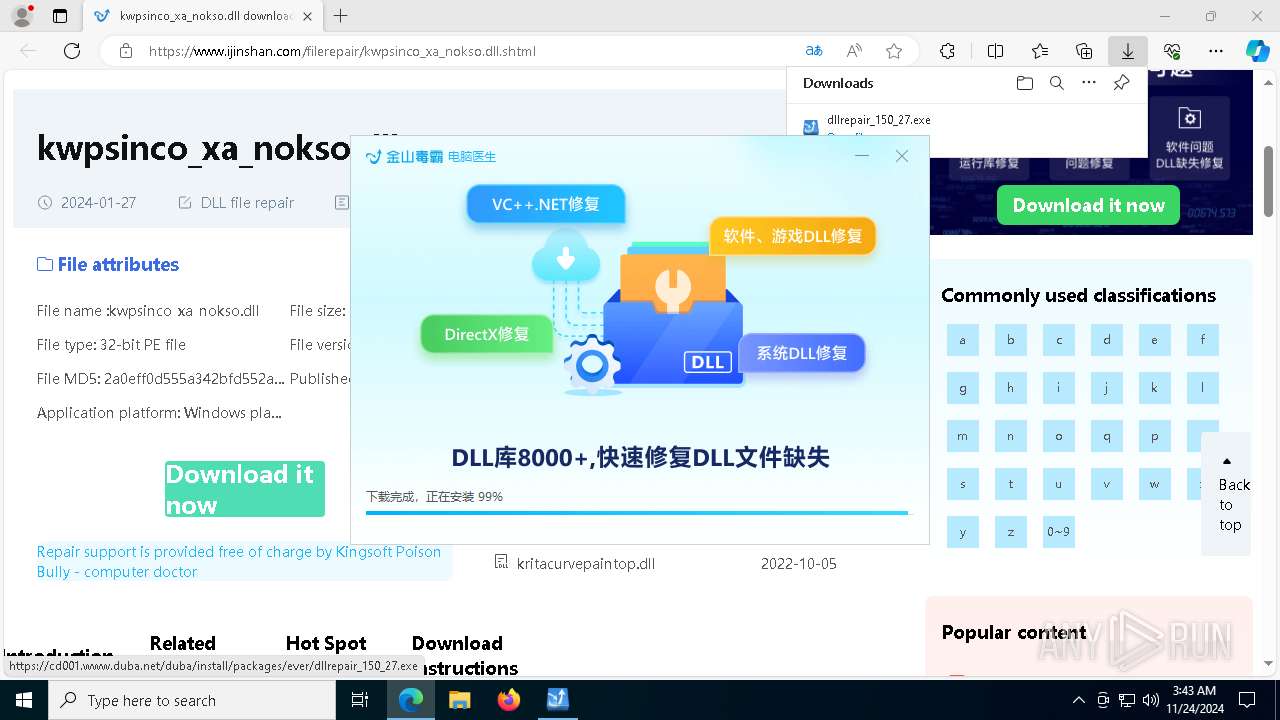1280x720 pixels.
Task: Select classification letter w
Action: pos(1155,484)
